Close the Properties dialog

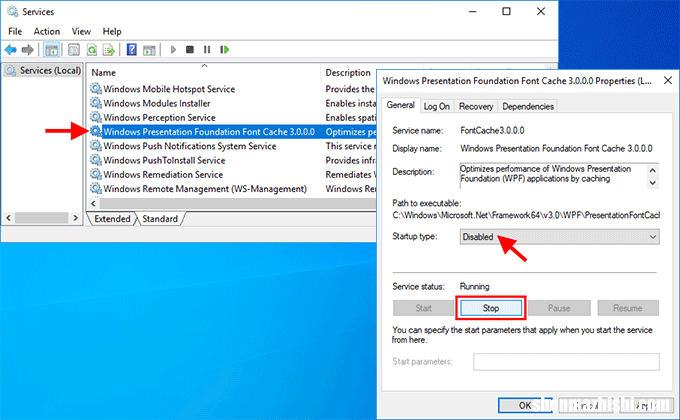(668, 80)
